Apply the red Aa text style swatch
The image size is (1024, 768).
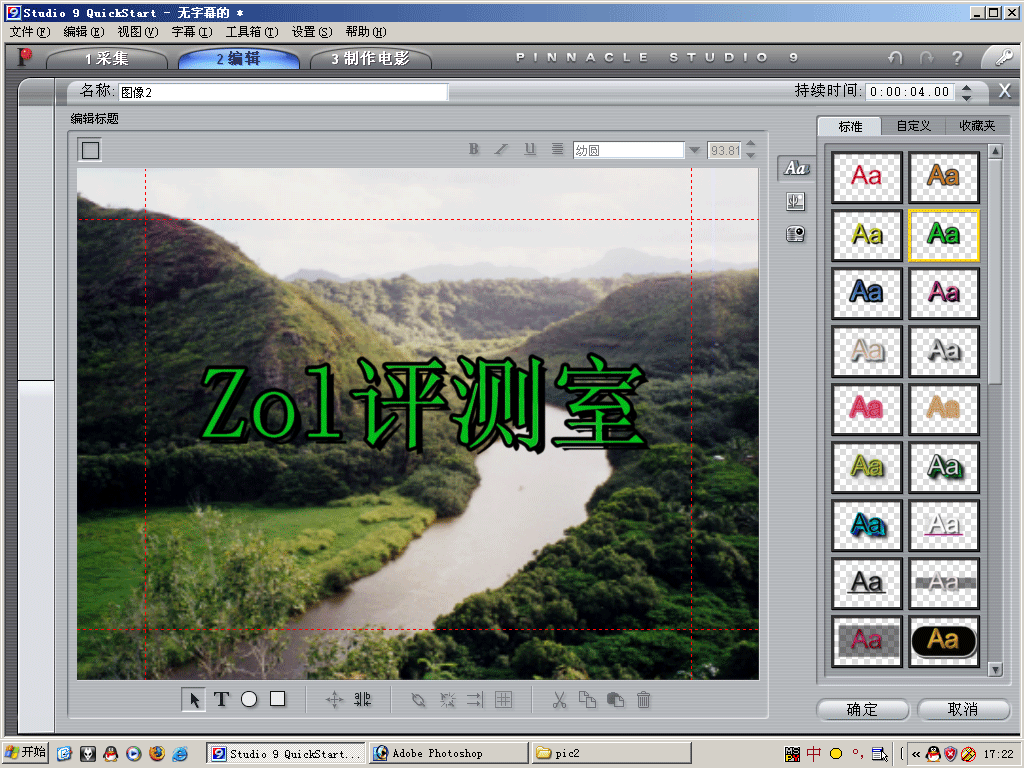pos(867,177)
